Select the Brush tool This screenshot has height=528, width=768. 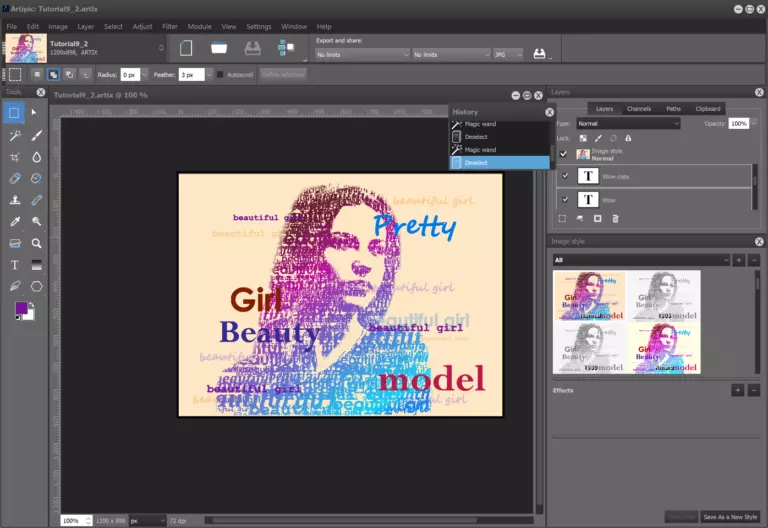[x=37, y=135]
